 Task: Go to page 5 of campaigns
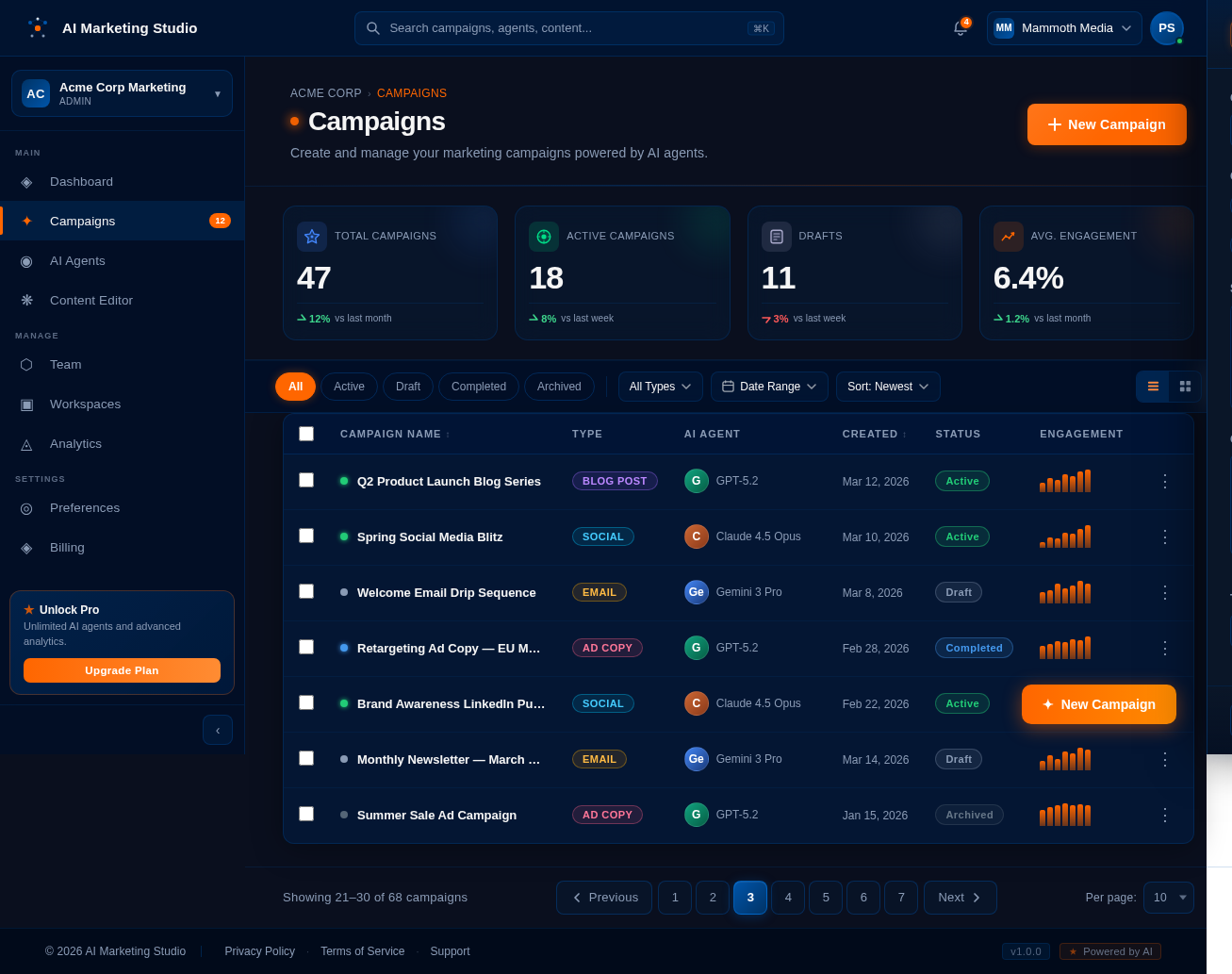pos(826,897)
